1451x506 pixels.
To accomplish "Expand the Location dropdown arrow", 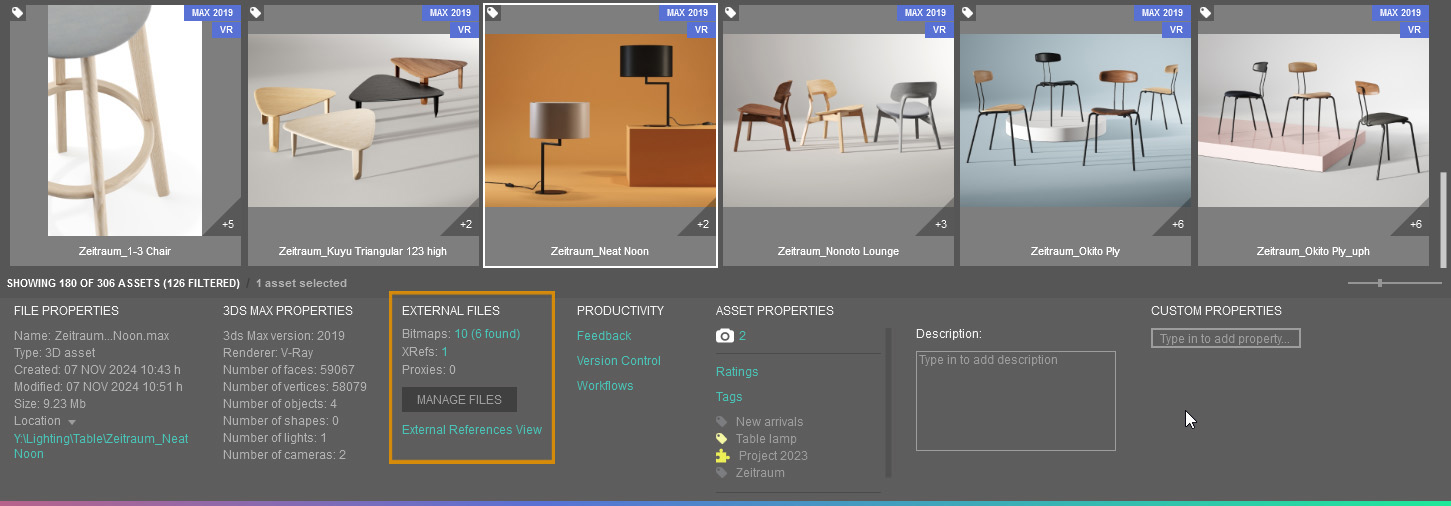I will 72,422.
